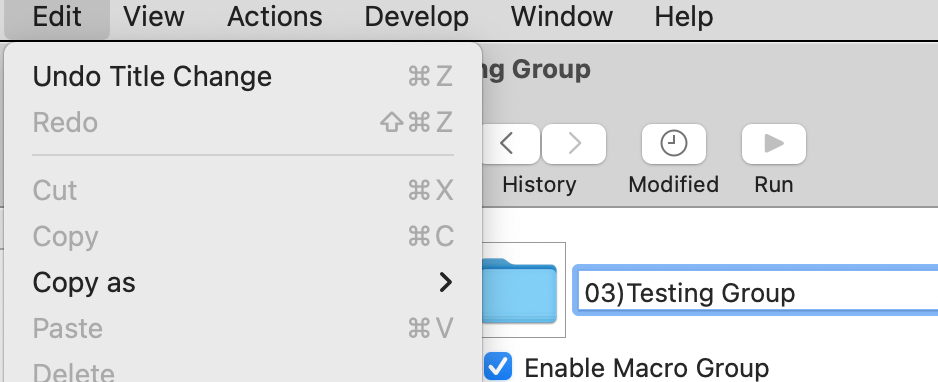Image resolution: width=938 pixels, height=382 pixels.
Task: Select the Copy menu entry
Action: tap(243, 236)
